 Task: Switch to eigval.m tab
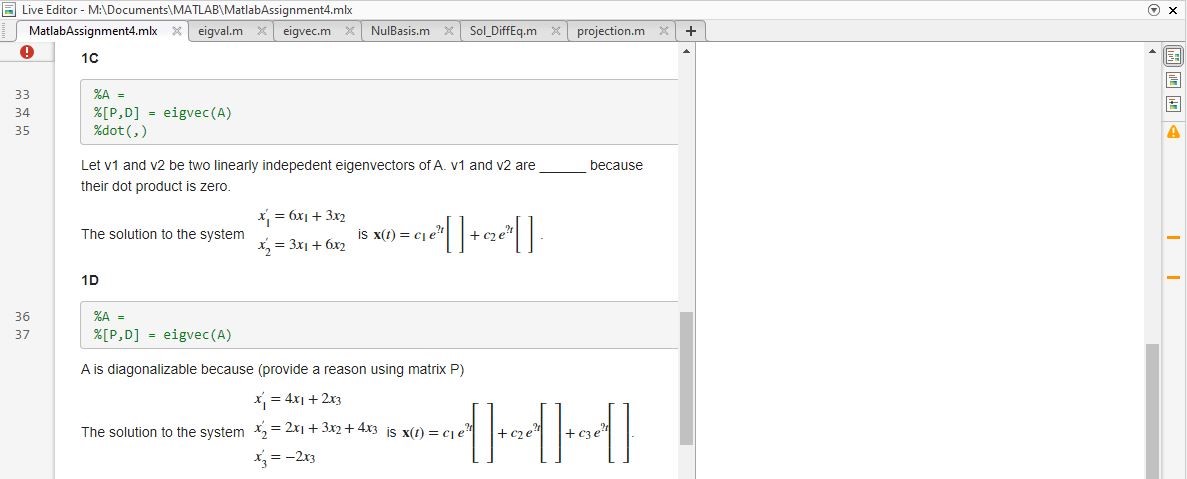[220, 31]
